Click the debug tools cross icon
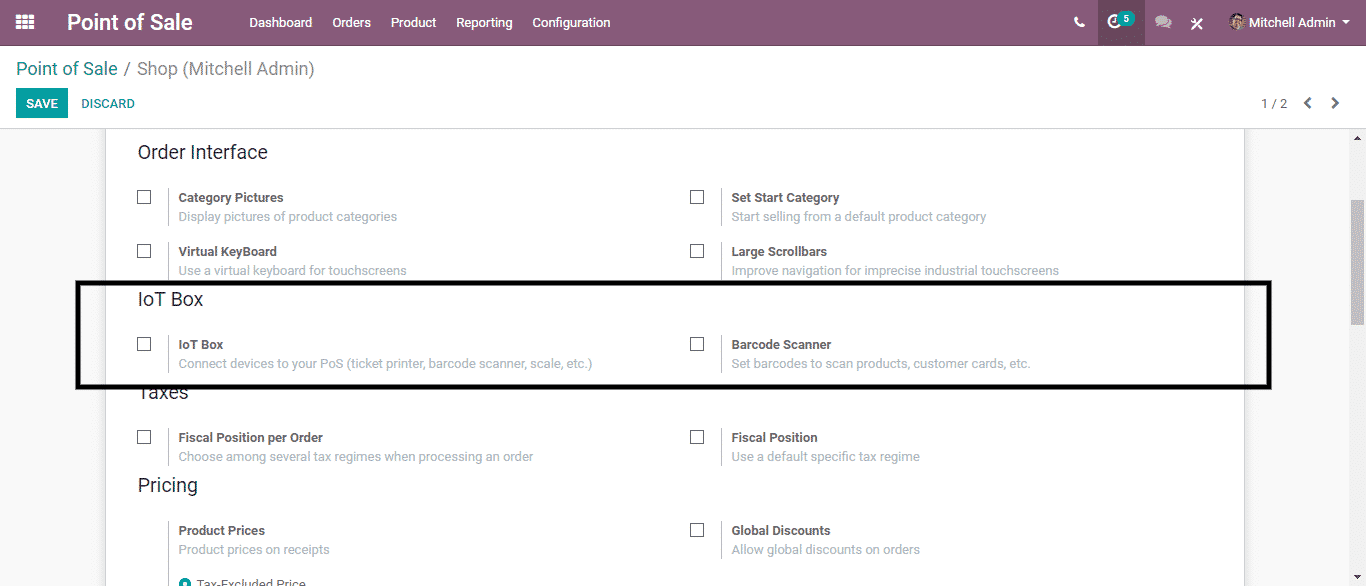1366x586 pixels. point(1197,23)
